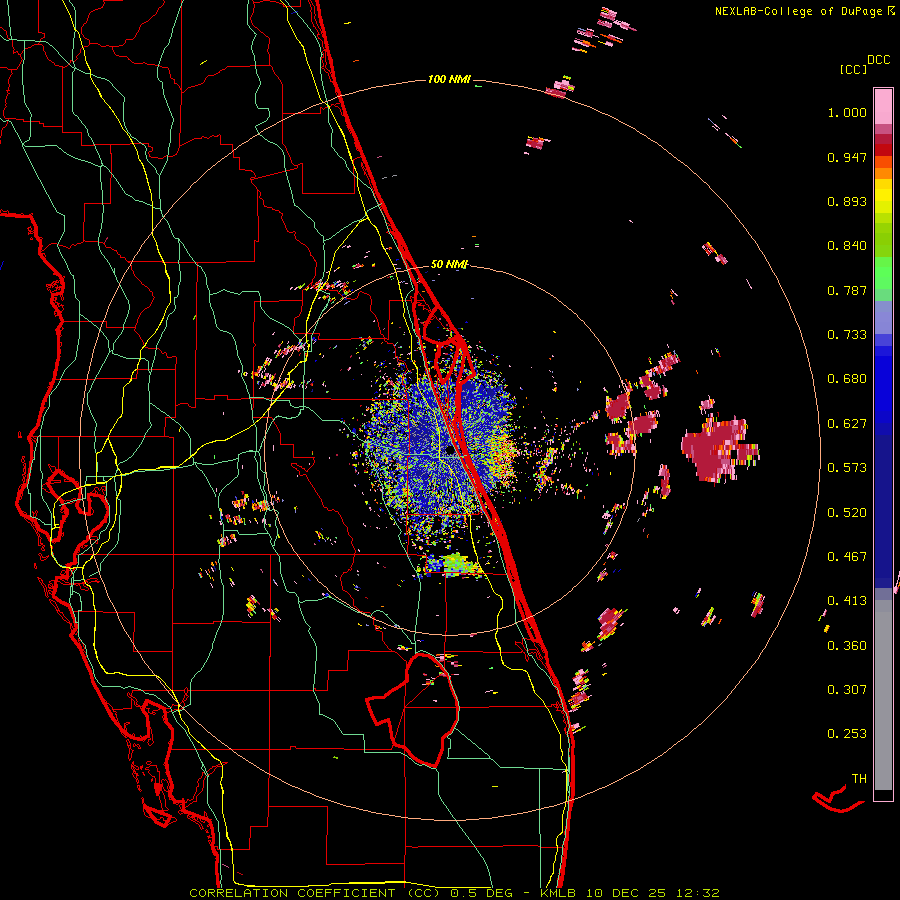
Task: Click the 10 DEC 25 date text
Action: (625, 893)
